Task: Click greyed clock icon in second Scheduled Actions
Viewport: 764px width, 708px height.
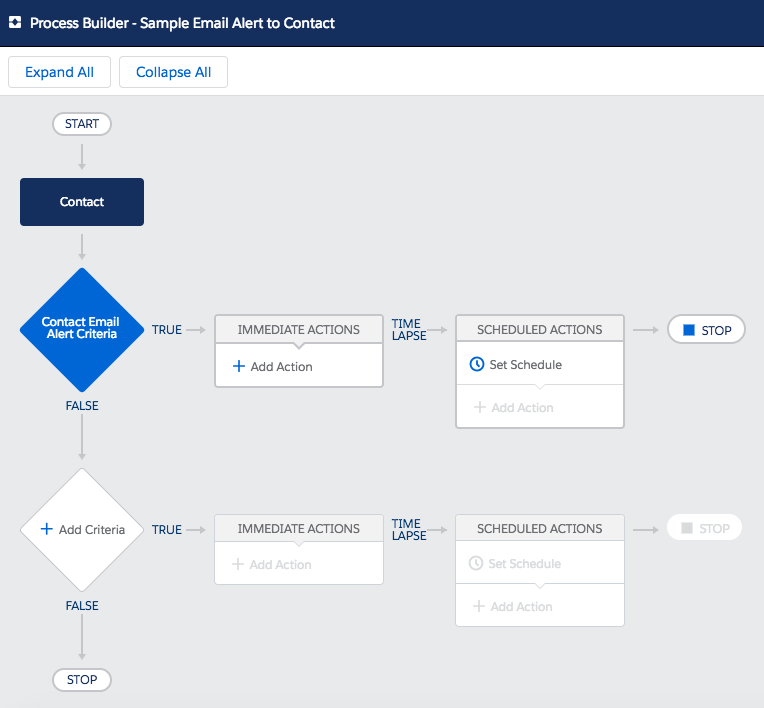Action: [x=476, y=563]
